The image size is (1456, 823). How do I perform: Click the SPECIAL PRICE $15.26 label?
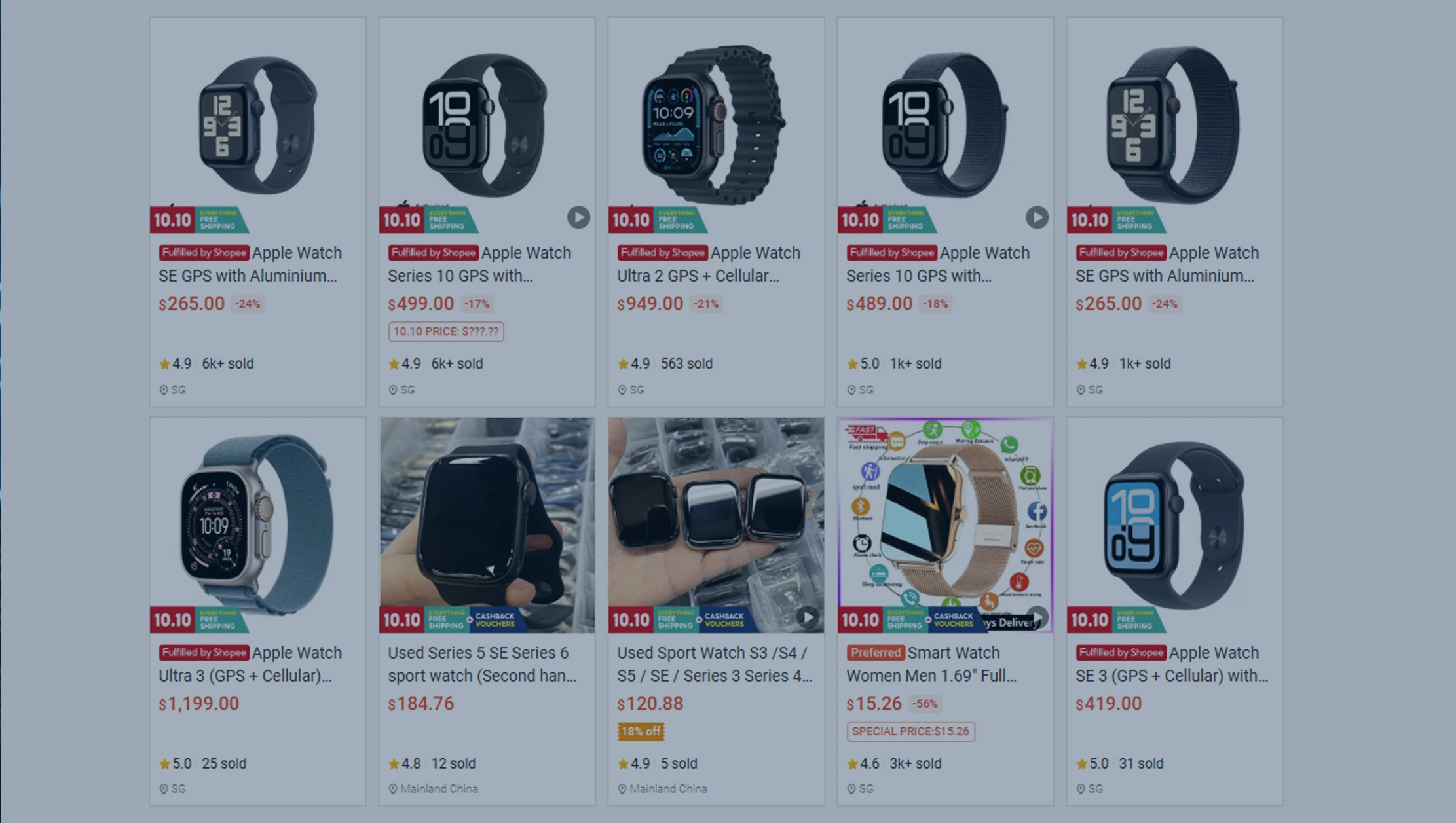pos(910,731)
